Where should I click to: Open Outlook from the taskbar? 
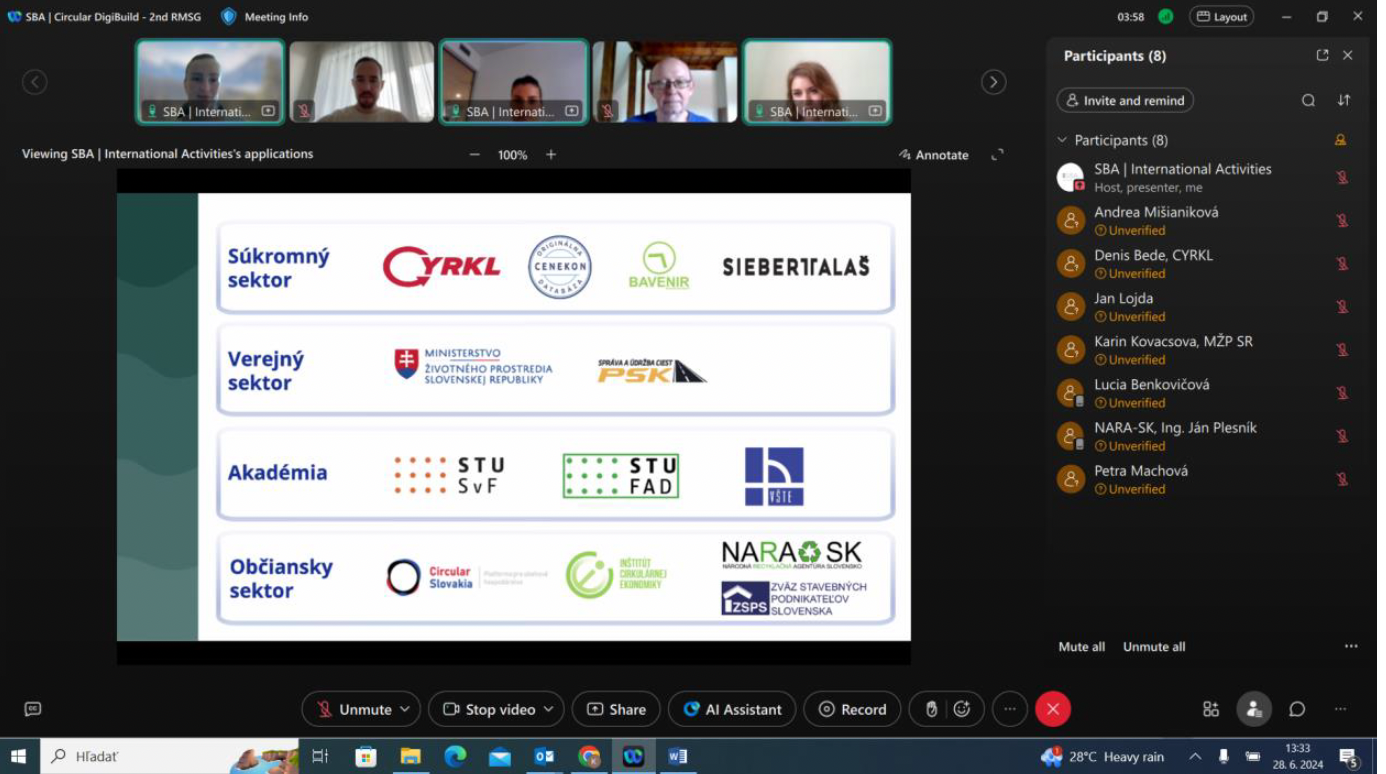click(x=544, y=756)
